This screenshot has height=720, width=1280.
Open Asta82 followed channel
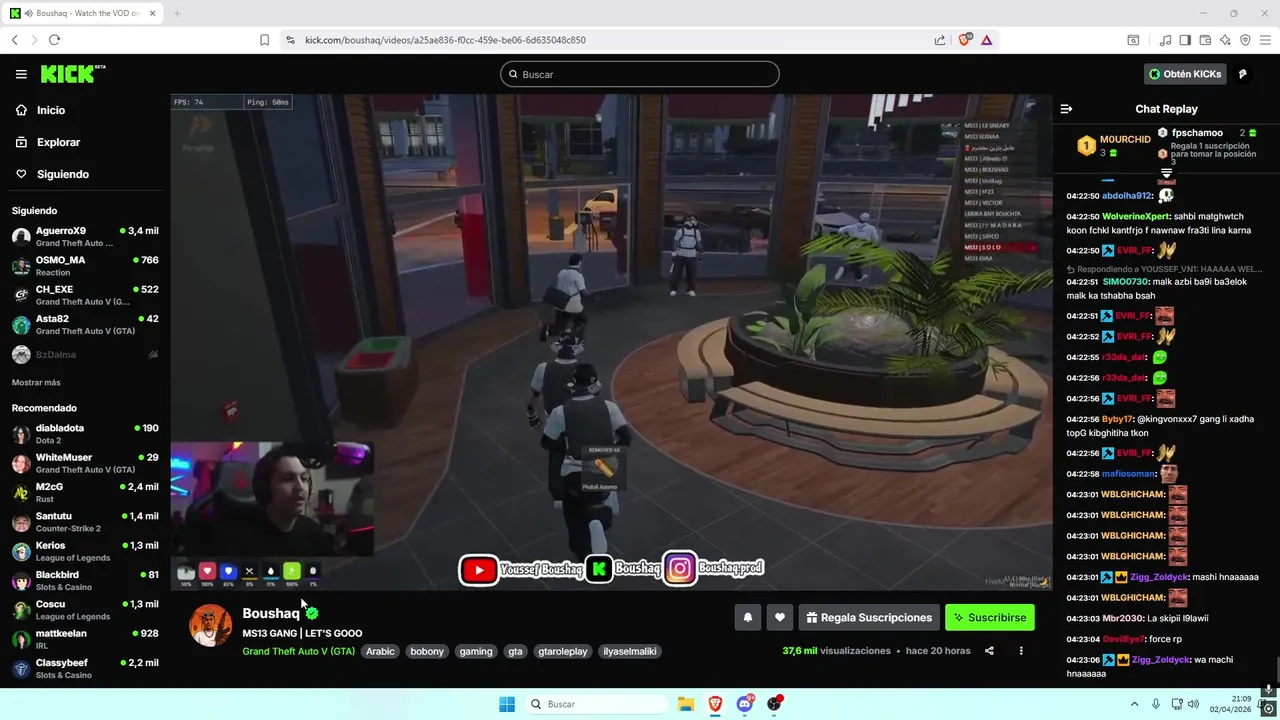[85, 325]
